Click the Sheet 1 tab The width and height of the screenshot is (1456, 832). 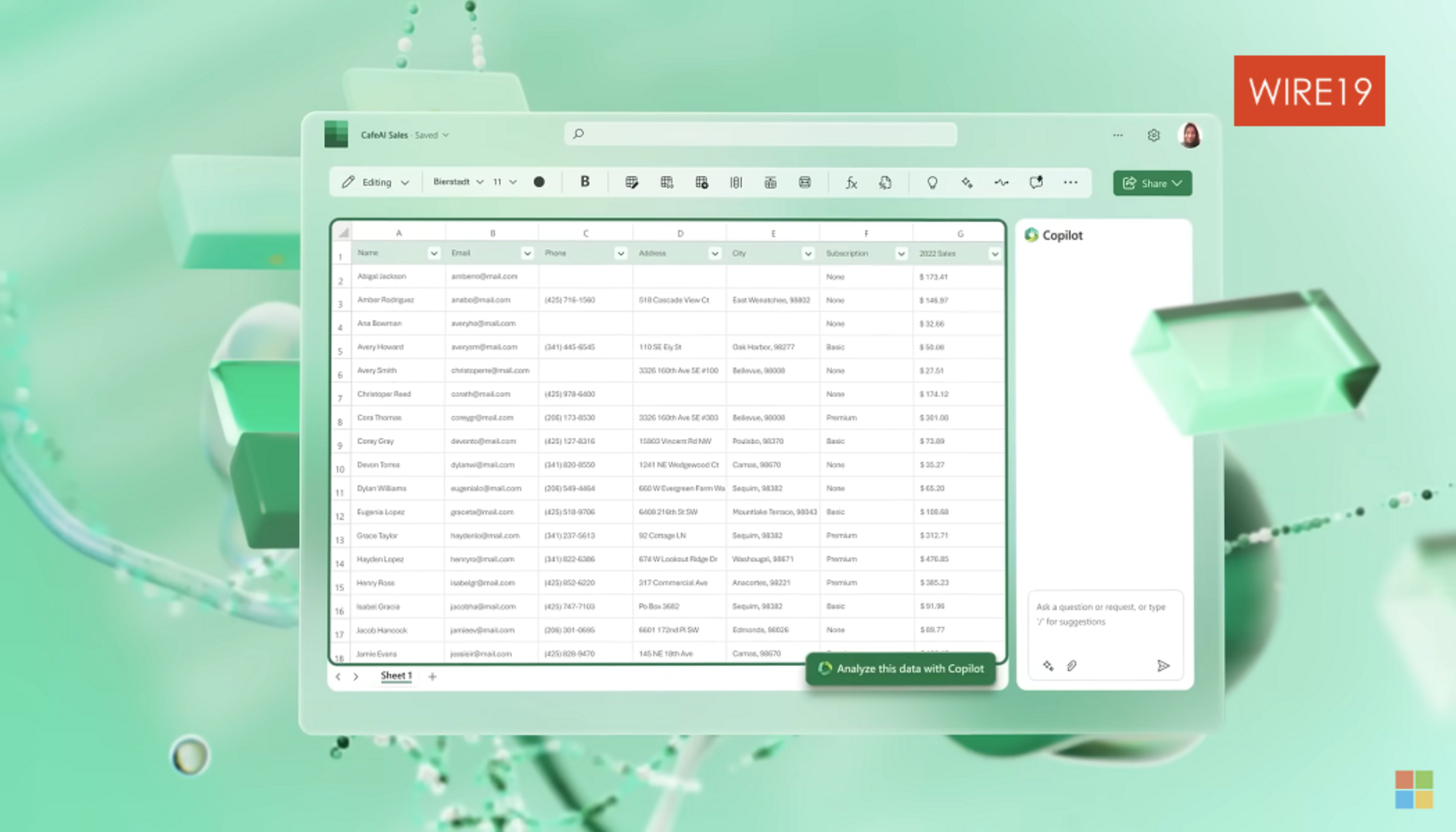click(395, 676)
